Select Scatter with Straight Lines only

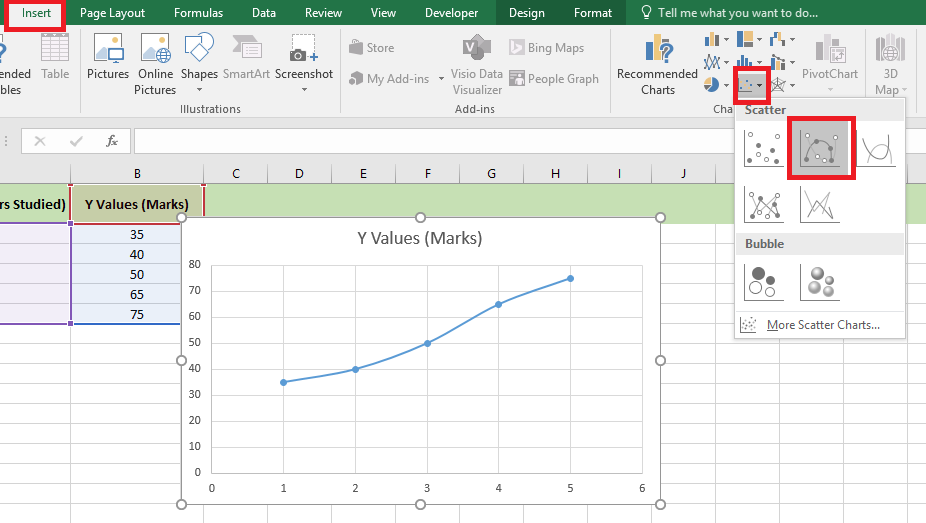(x=820, y=204)
